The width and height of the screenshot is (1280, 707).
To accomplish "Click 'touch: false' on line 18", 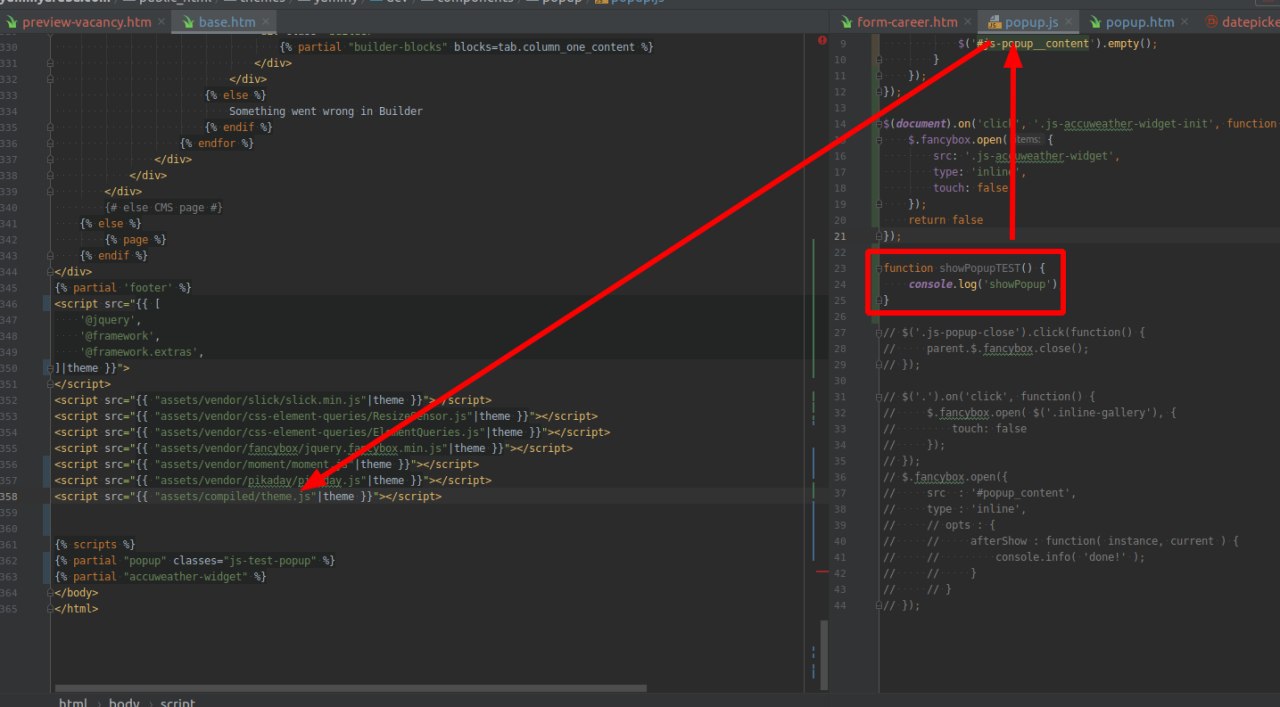I will (x=970, y=188).
